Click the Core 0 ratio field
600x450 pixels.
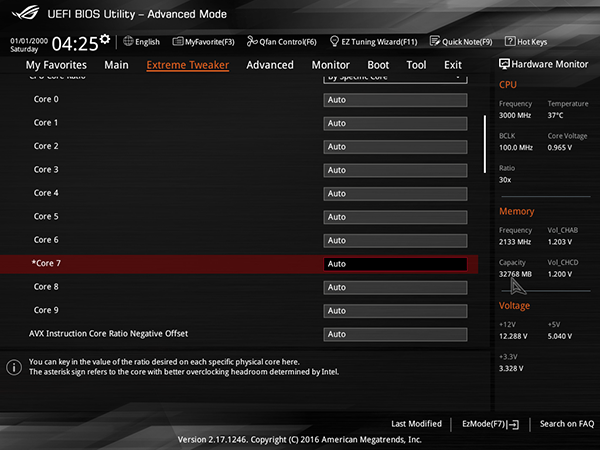[395, 100]
